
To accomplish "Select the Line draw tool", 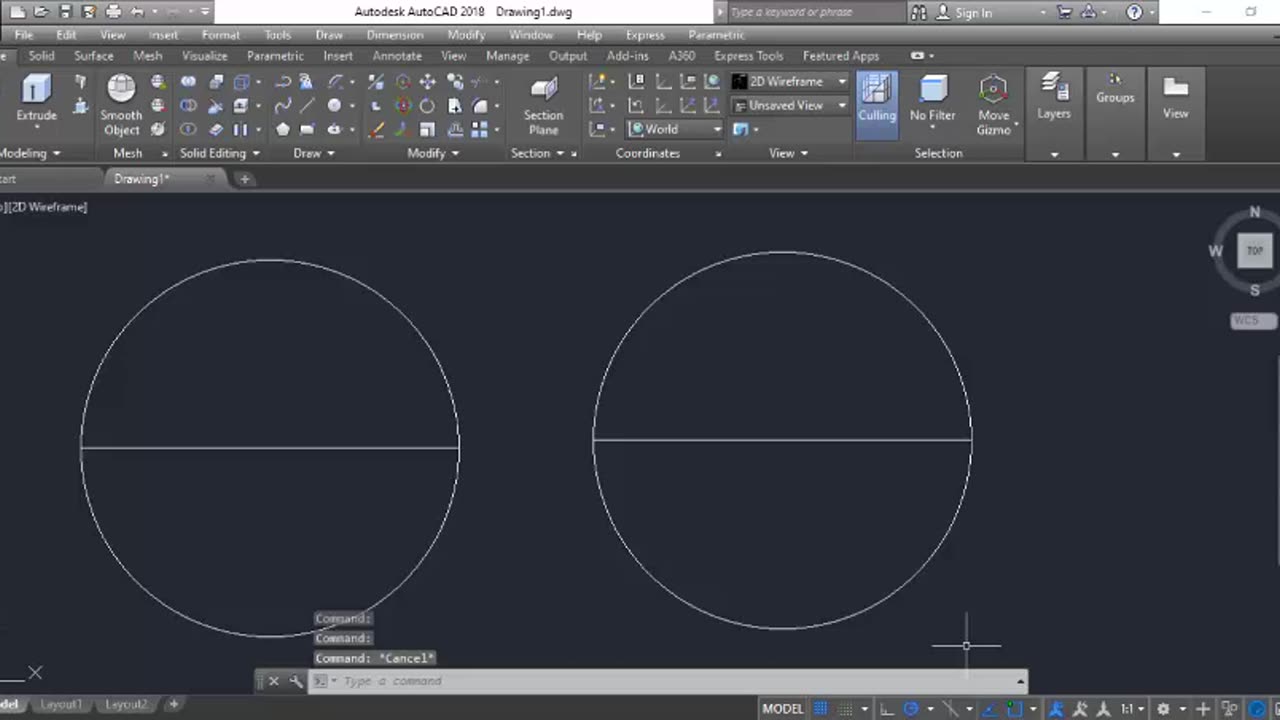I will 307,106.
